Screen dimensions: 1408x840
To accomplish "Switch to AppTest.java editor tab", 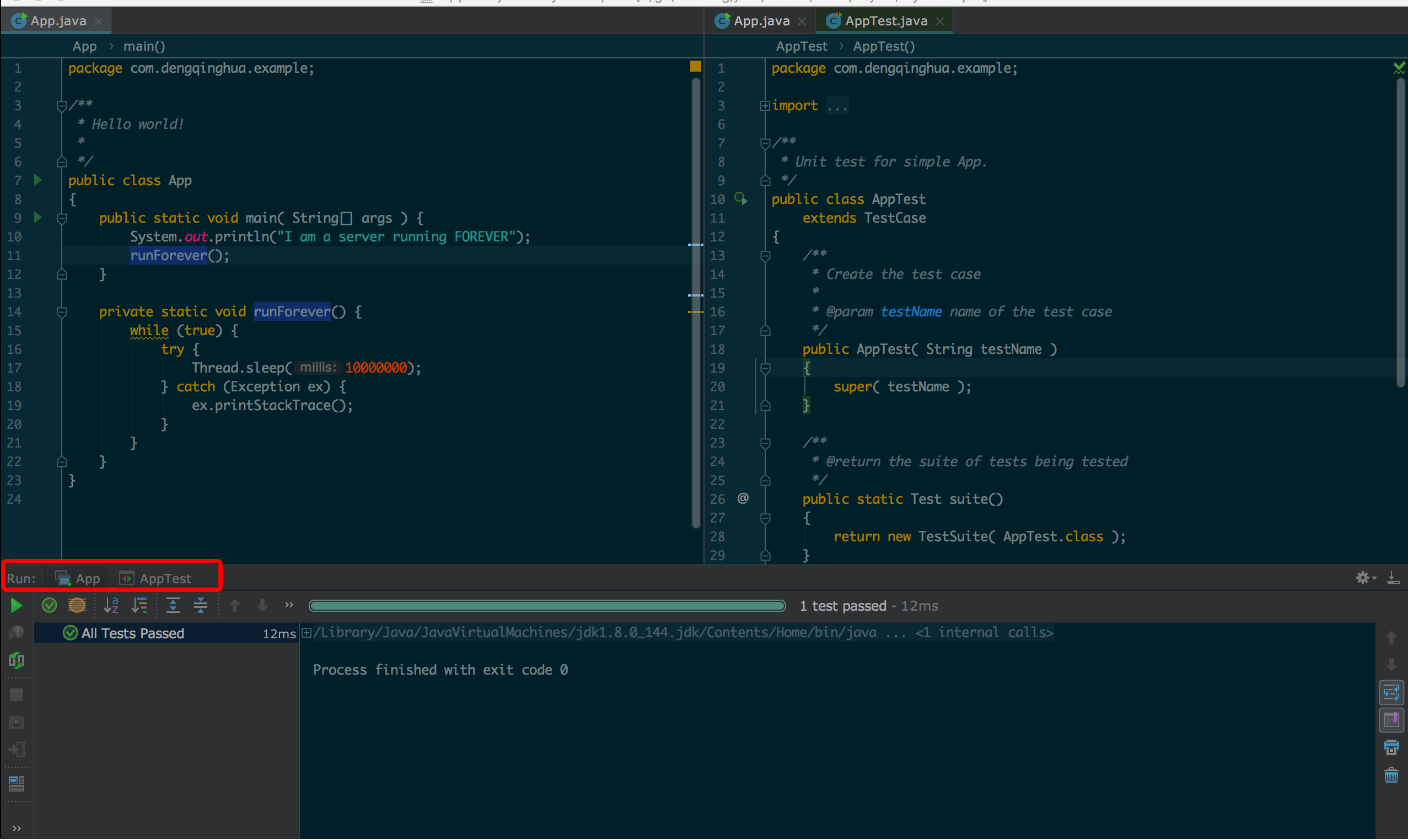I will (x=885, y=21).
